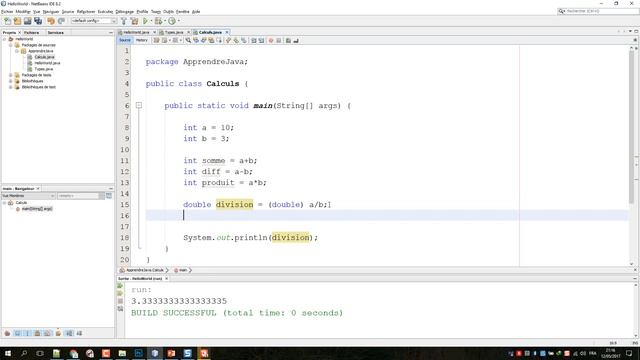Click the line 16 in the code editor
640x360 pixels.
point(387,216)
